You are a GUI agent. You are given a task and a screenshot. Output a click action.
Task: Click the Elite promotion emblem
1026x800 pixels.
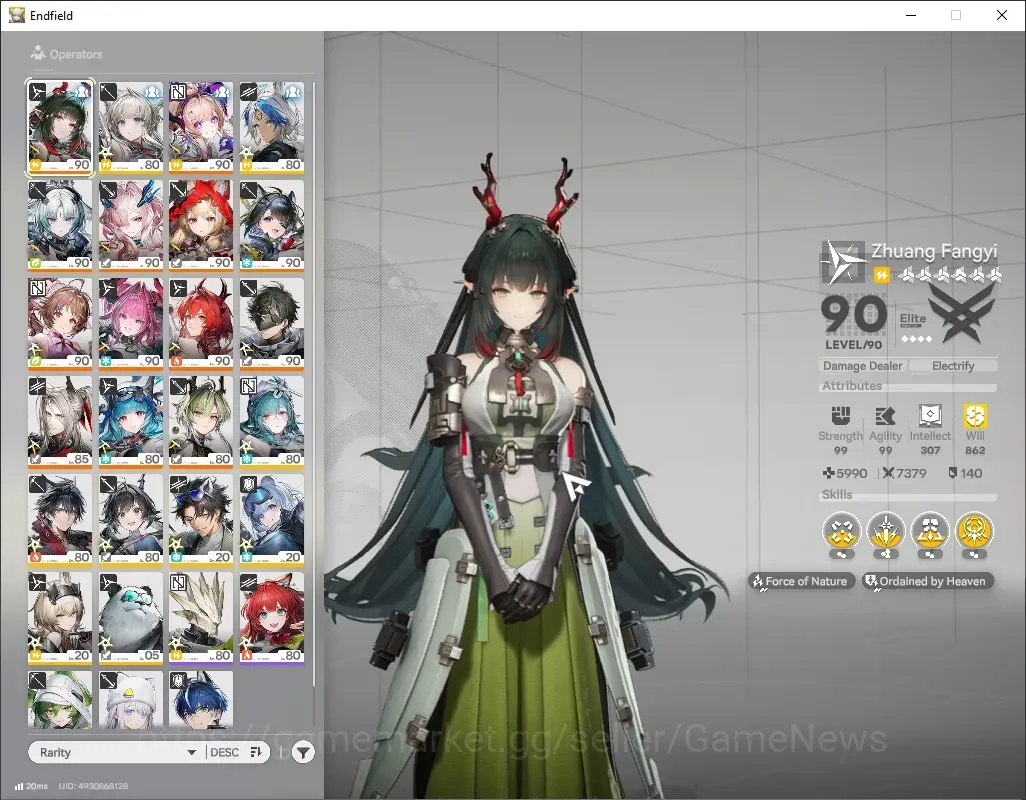(960, 315)
